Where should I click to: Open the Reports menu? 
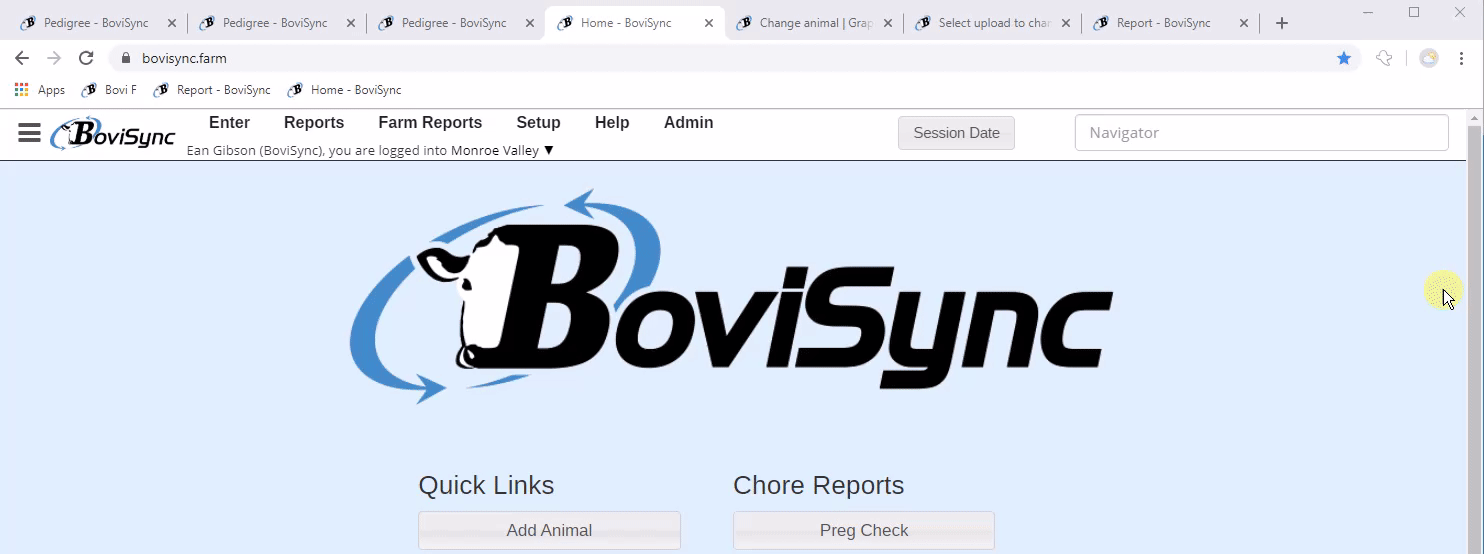click(x=314, y=123)
